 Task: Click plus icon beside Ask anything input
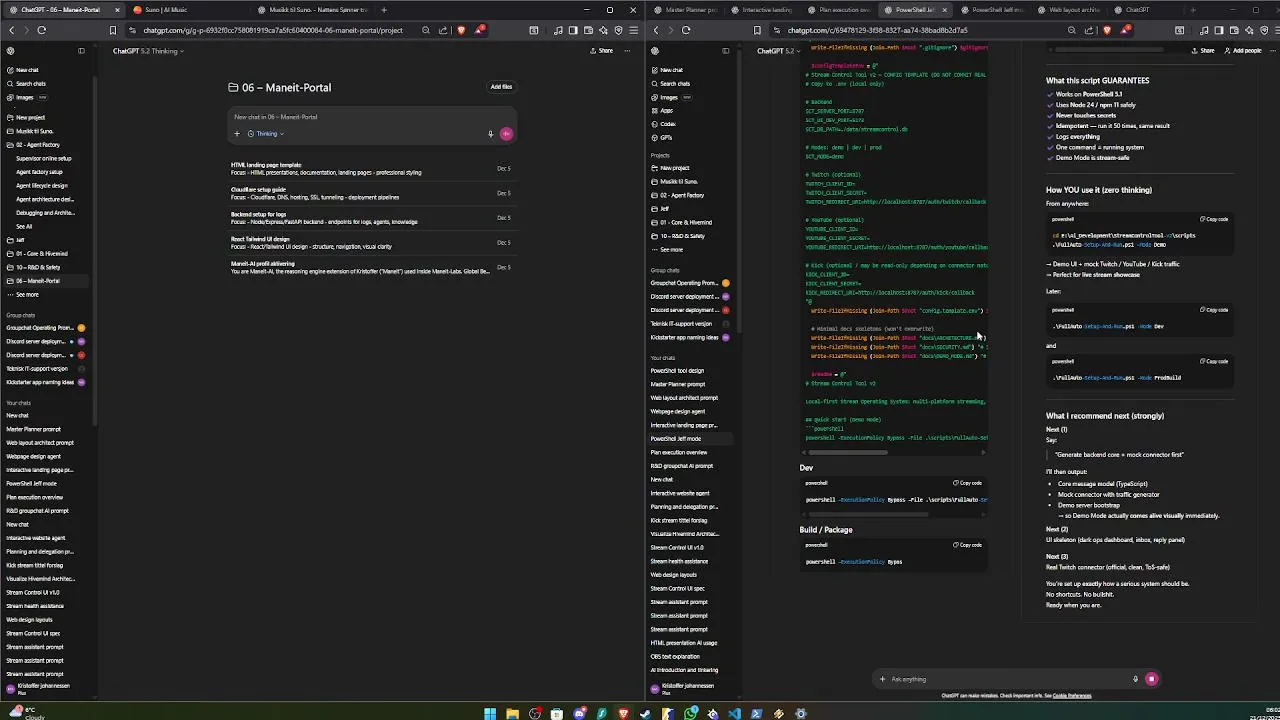coord(882,679)
